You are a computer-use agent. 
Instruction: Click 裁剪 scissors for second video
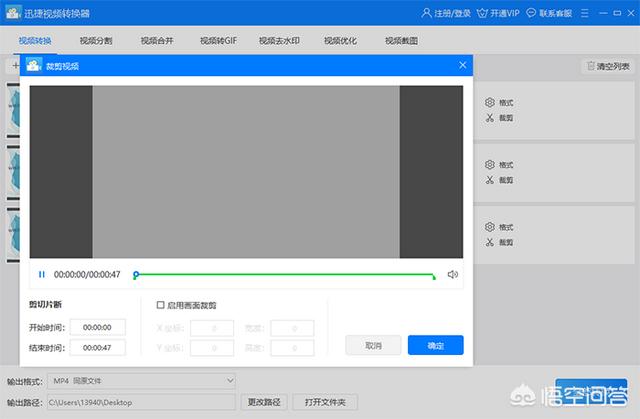pyautogui.click(x=499, y=180)
